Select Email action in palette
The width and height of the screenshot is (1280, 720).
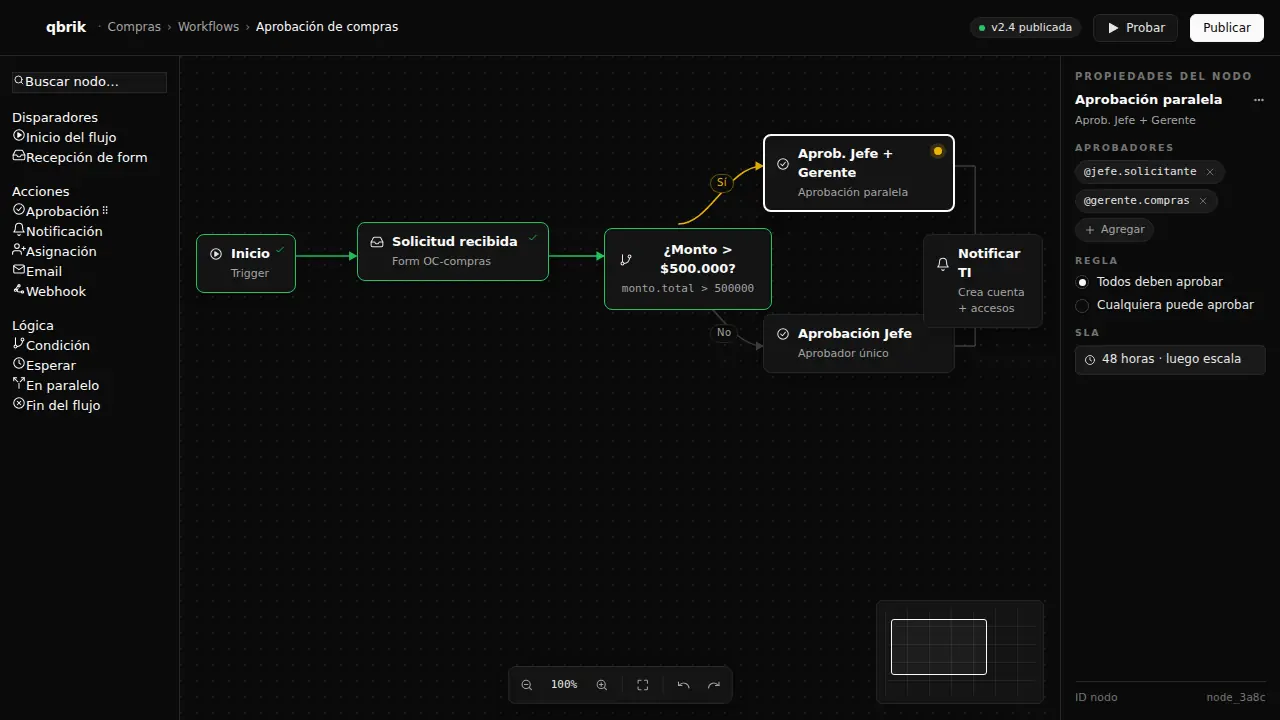[x=37, y=271]
